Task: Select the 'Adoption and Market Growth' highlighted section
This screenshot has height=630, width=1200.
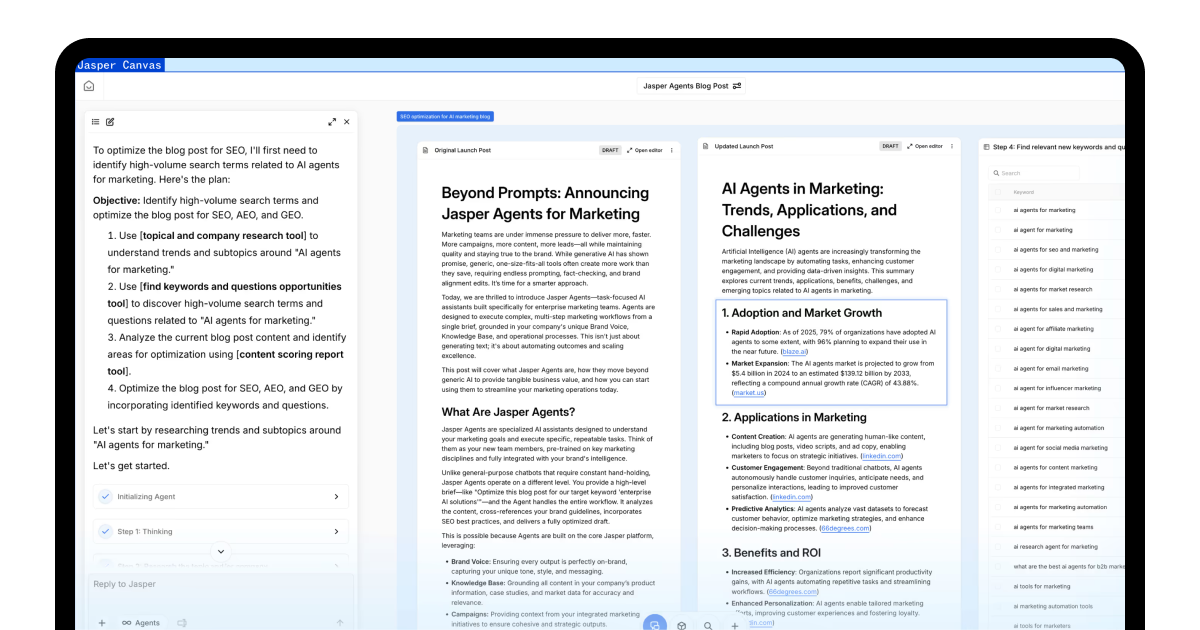Action: pos(831,352)
